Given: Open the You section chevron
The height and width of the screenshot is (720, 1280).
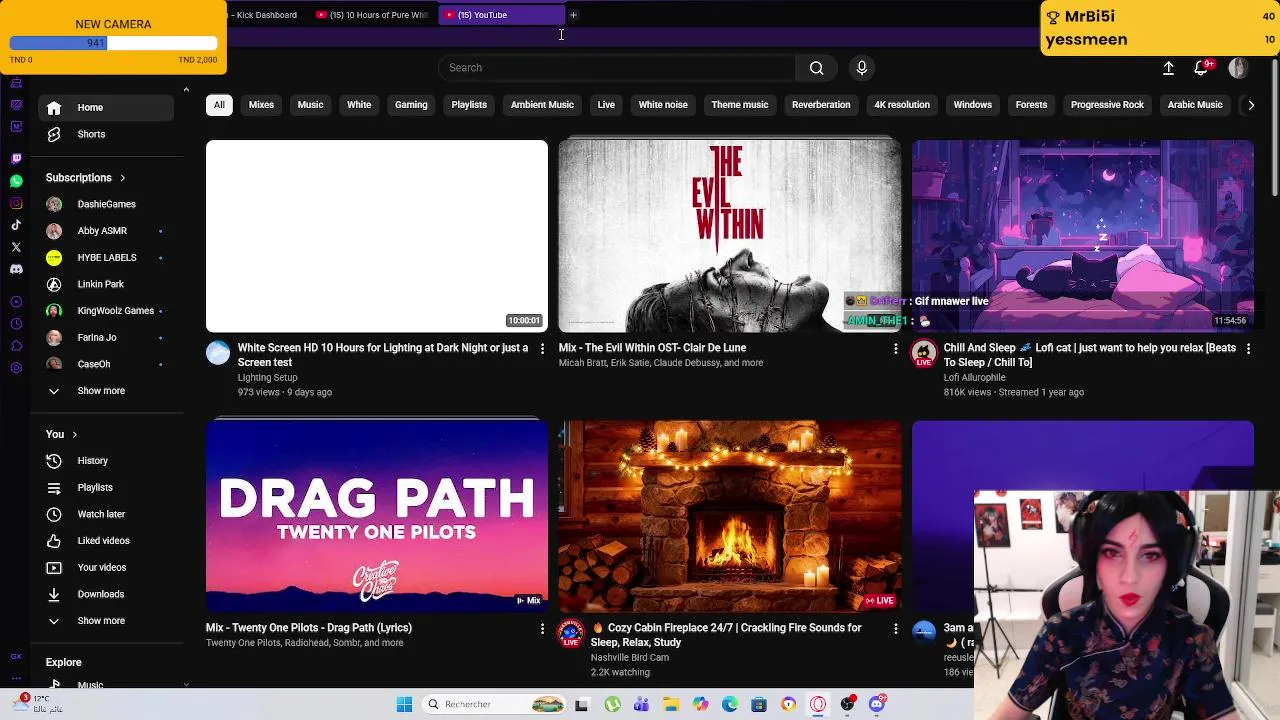Looking at the screenshot, I should point(74,435).
